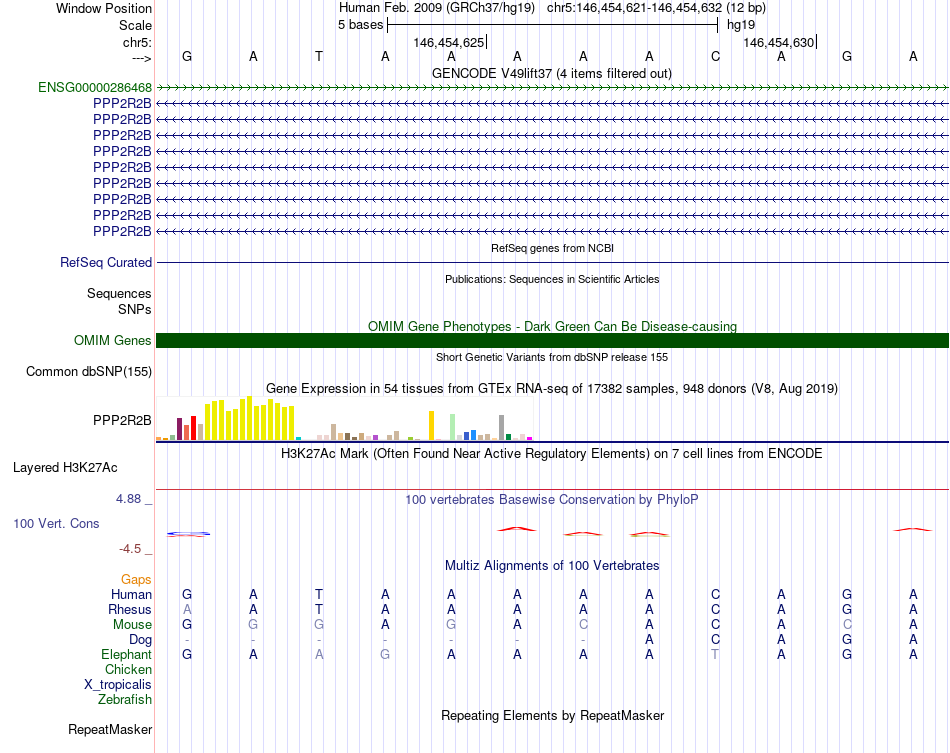950x753 pixels.
Task: Click the Scale track label
Action: pyautogui.click(x=136, y=25)
